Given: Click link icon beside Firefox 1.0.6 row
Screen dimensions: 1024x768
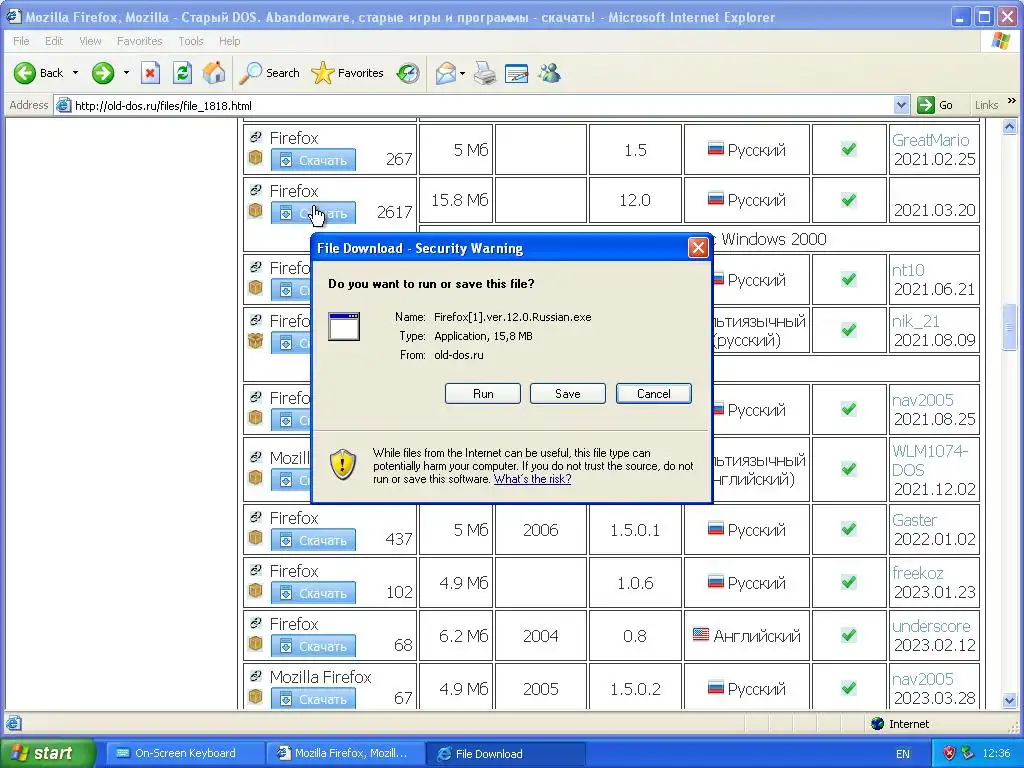Looking at the screenshot, I should tap(256, 569).
